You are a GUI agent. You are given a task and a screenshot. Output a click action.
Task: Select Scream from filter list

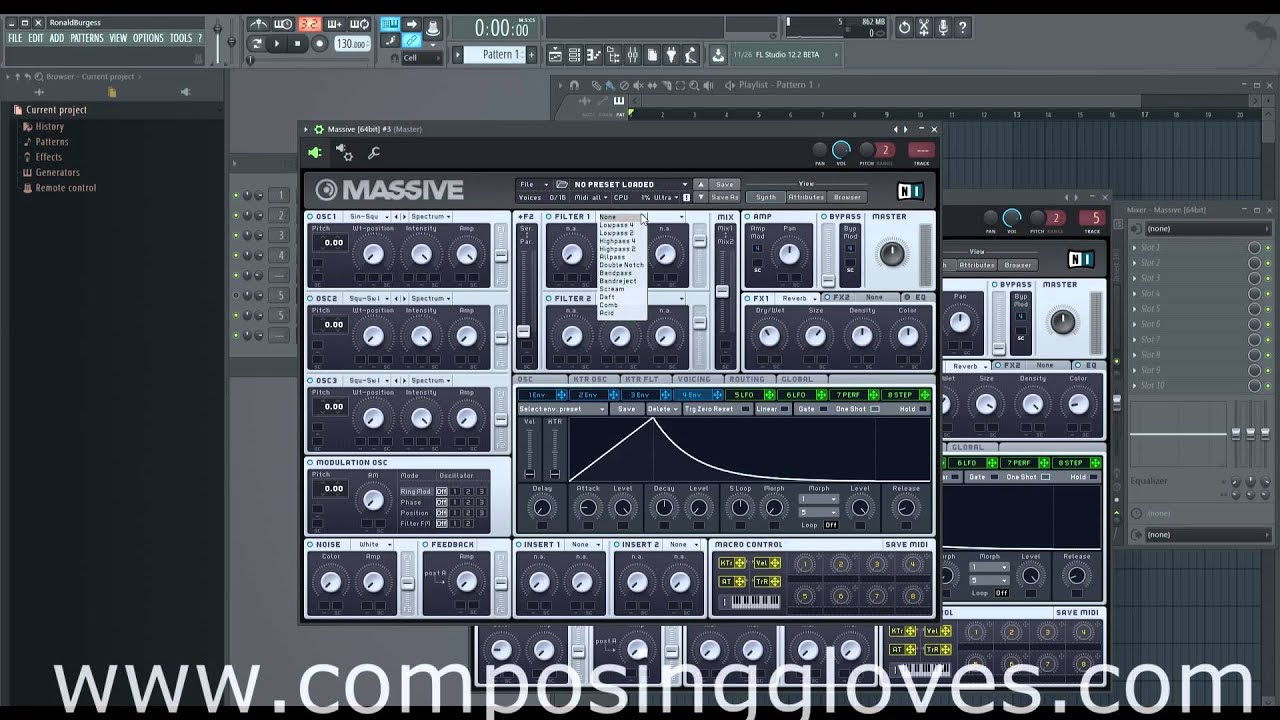[x=612, y=289]
